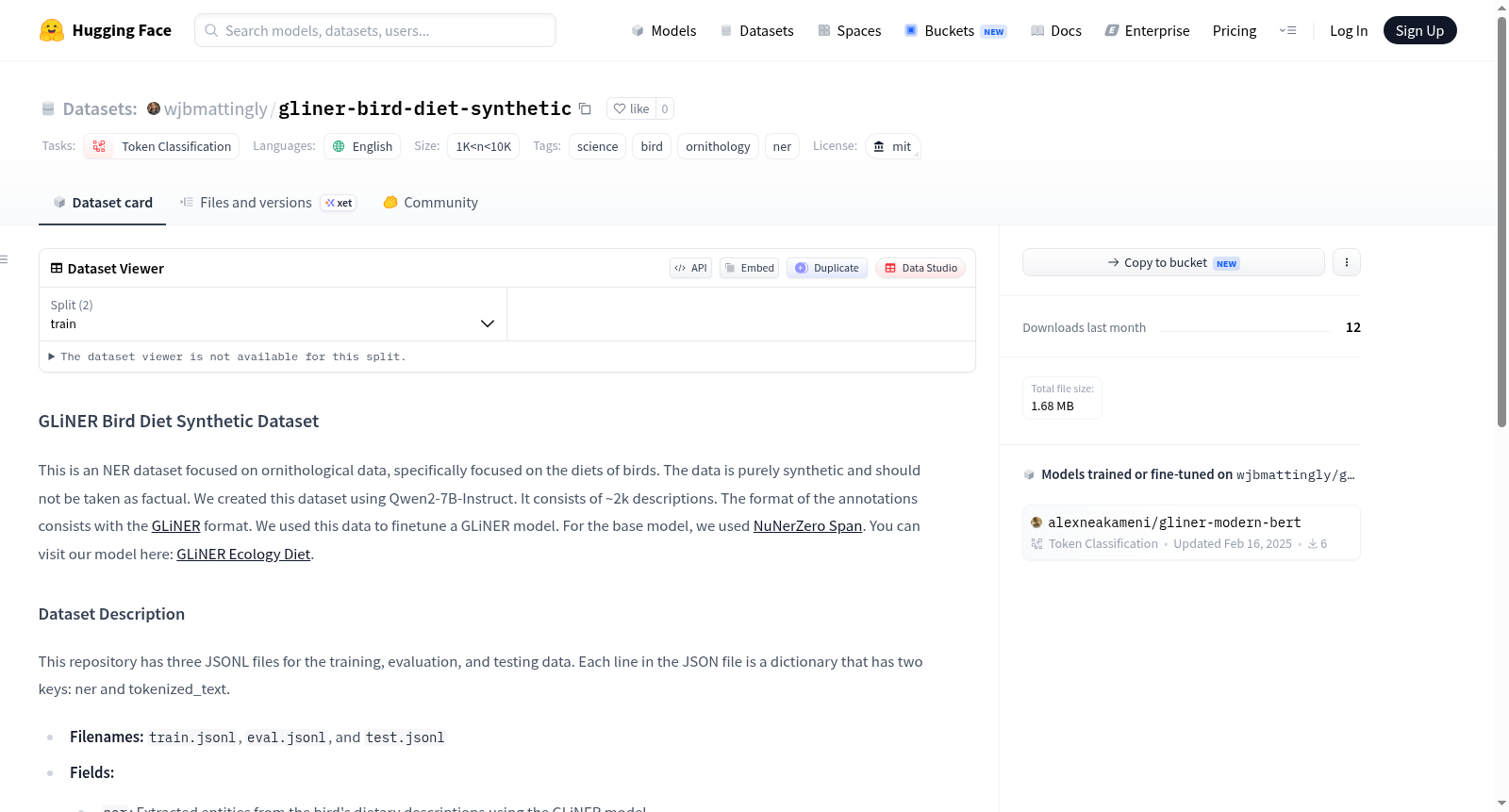Open the Split train dropdown
The image size is (1509, 812).
273,314
